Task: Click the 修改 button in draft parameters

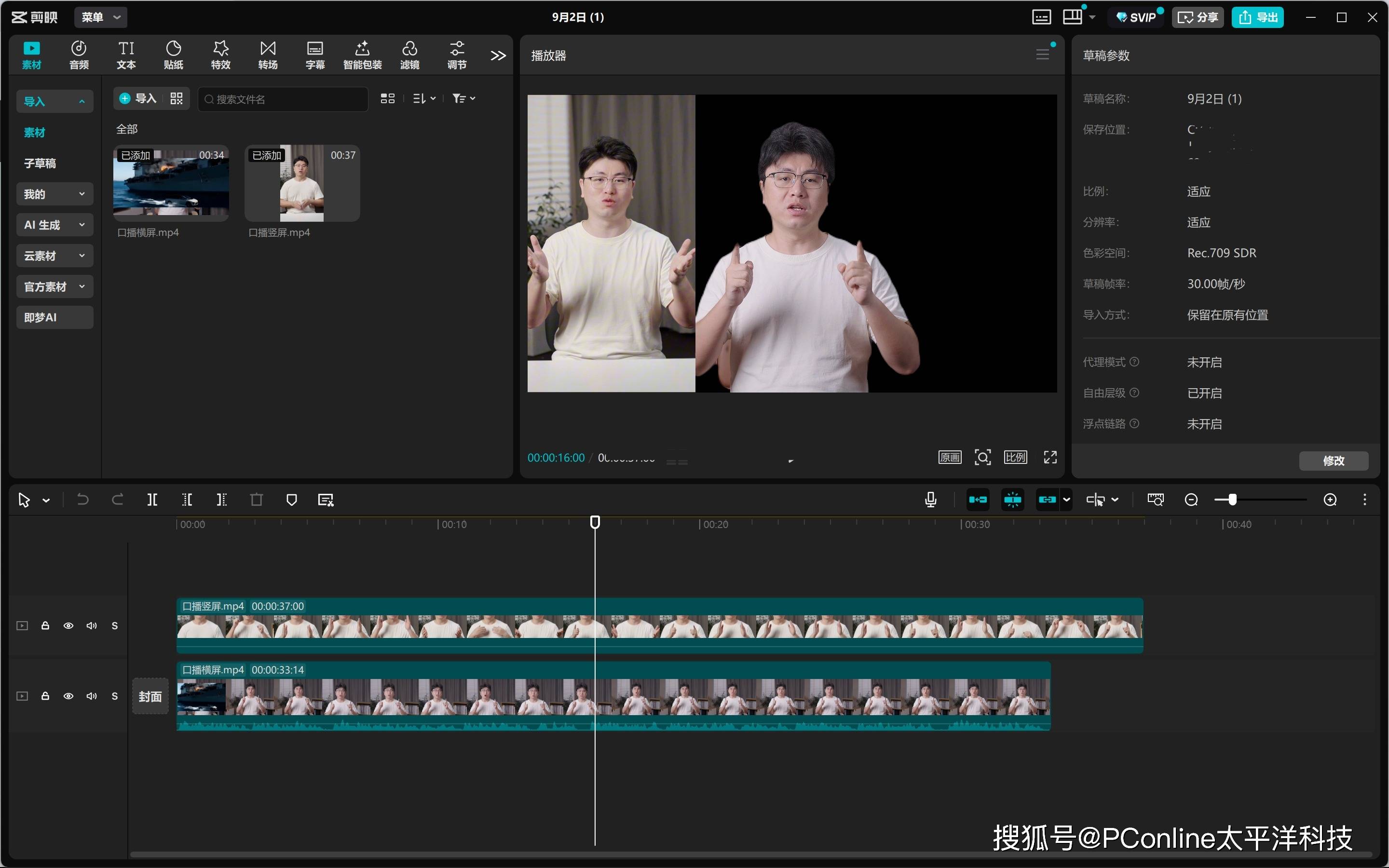Action: pos(1334,461)
